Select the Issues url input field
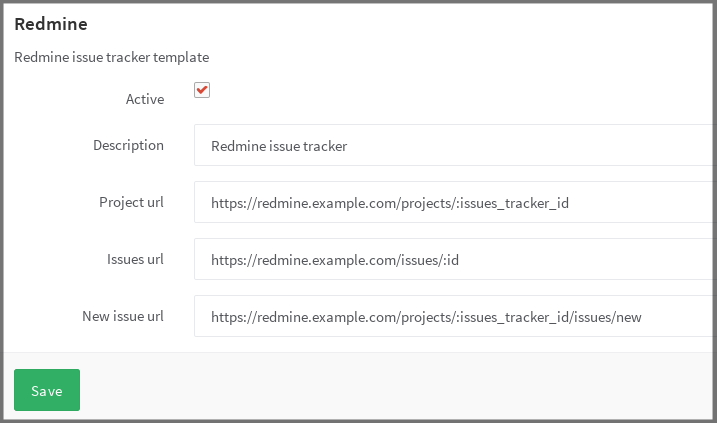The width and height of the screenshot is (717, 423). (452, 260)
